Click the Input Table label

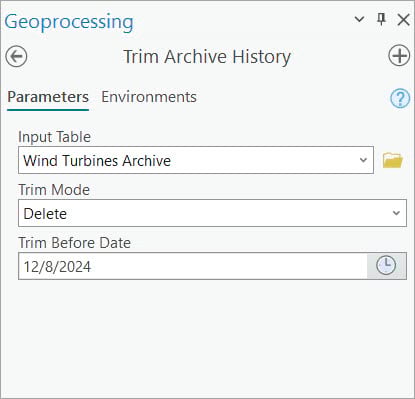click(x=54, y=137)
